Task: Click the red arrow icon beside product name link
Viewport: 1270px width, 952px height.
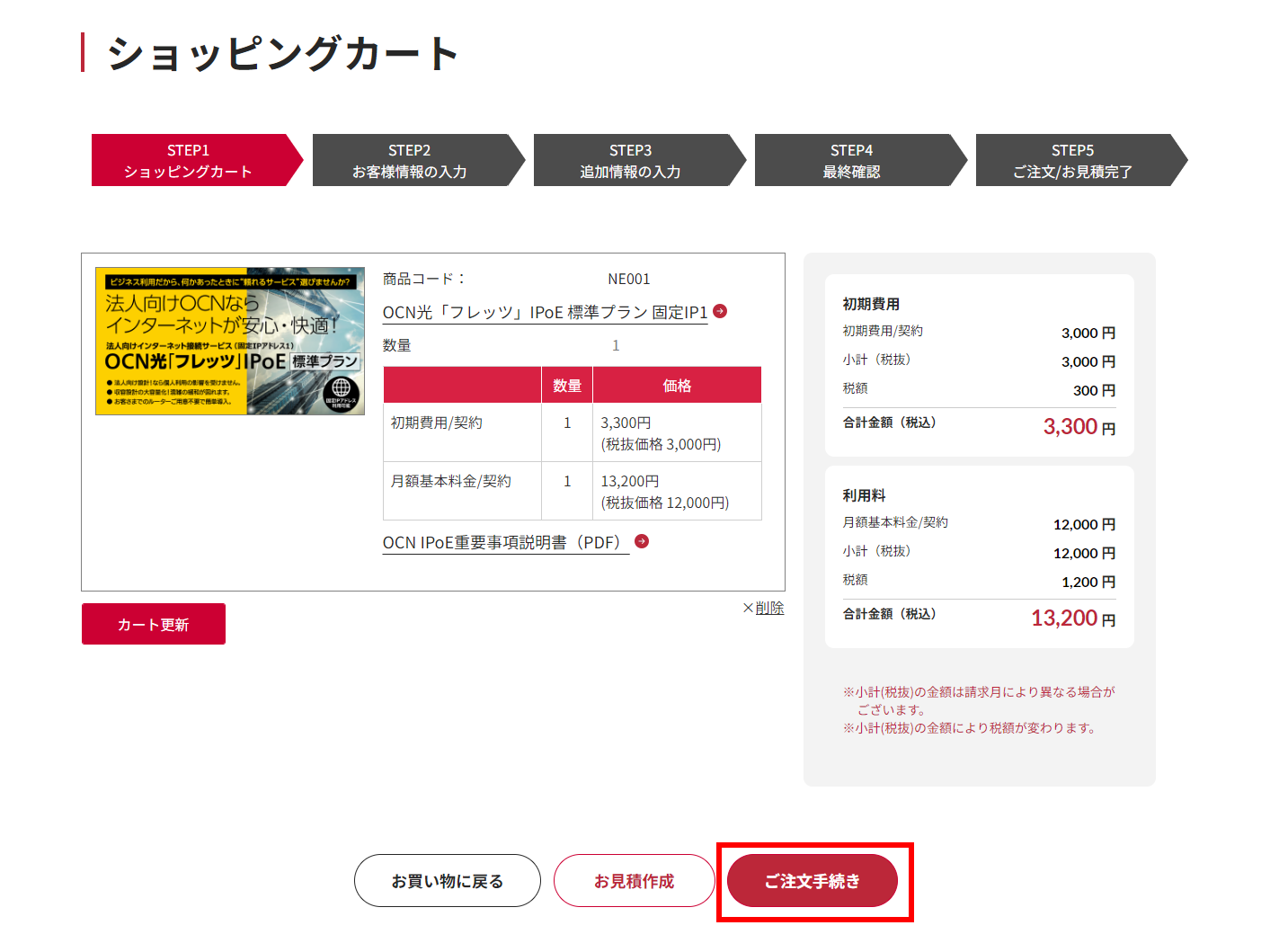Action: (720, 311)
